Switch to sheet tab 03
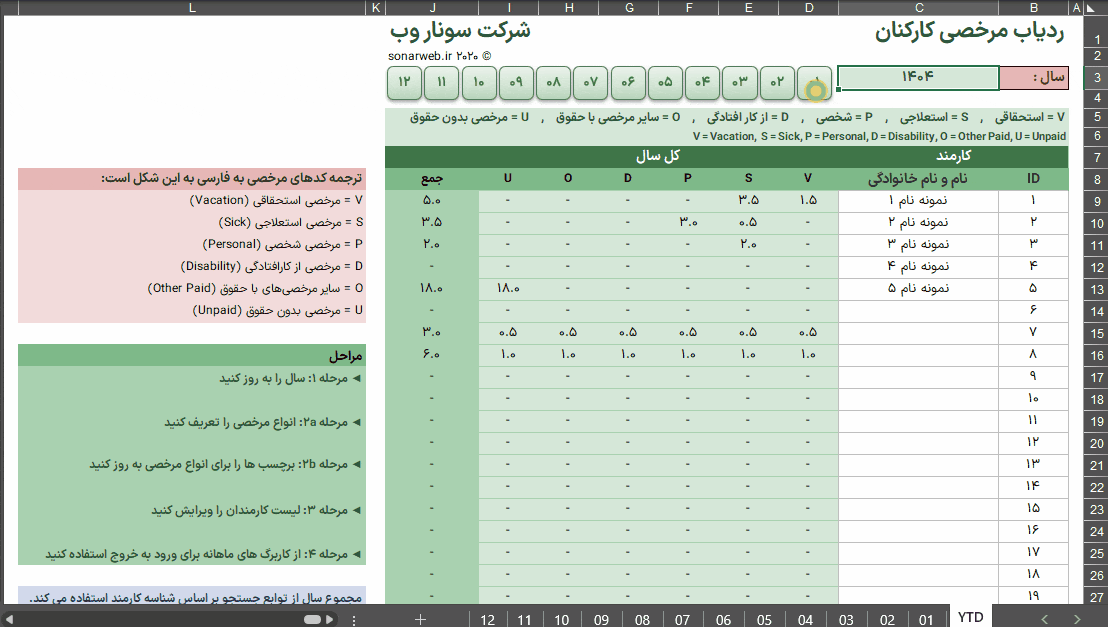Viewport: 1108px width, 627px height. [x=847, y=619]
